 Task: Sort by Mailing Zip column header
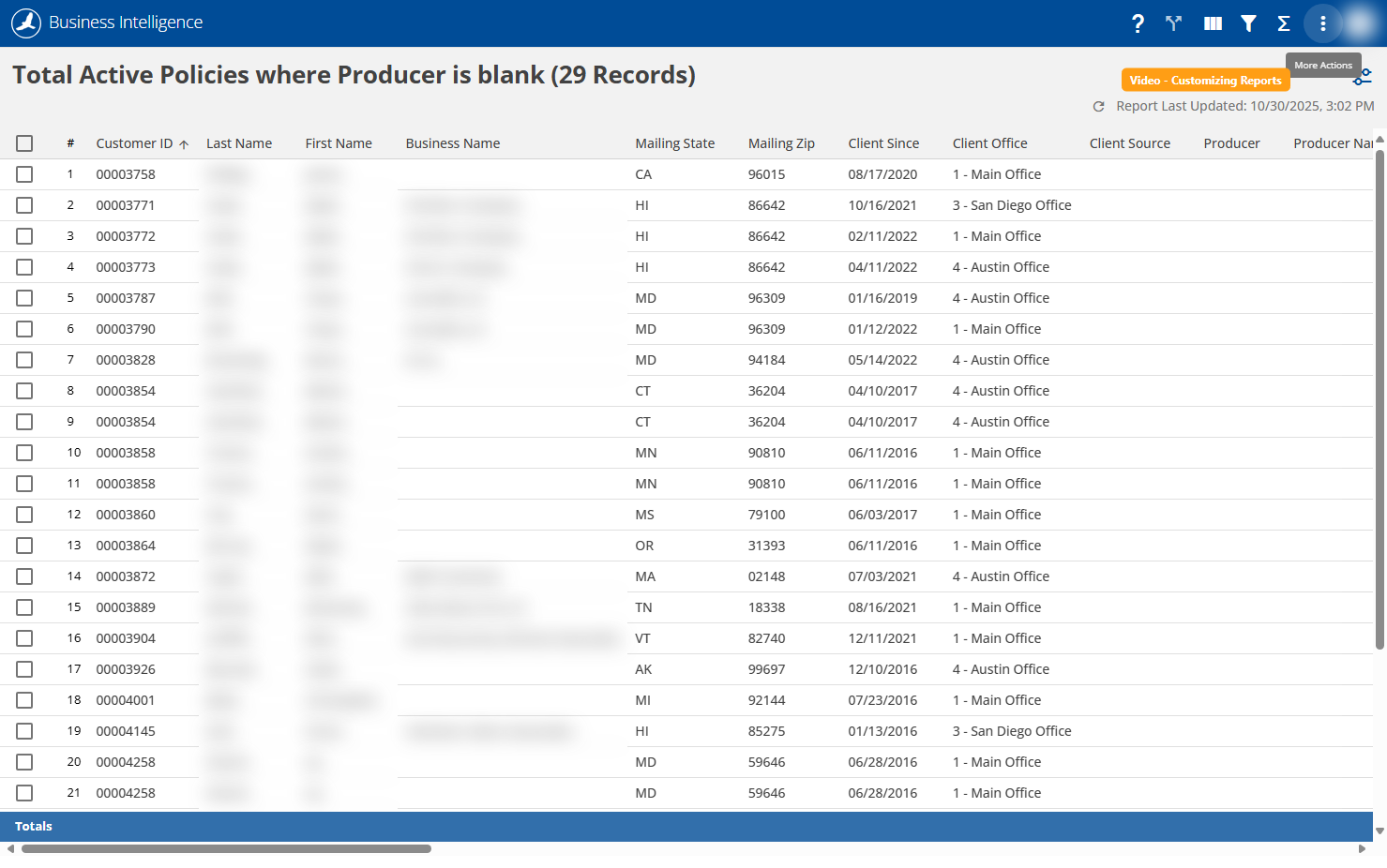(781, 143)
